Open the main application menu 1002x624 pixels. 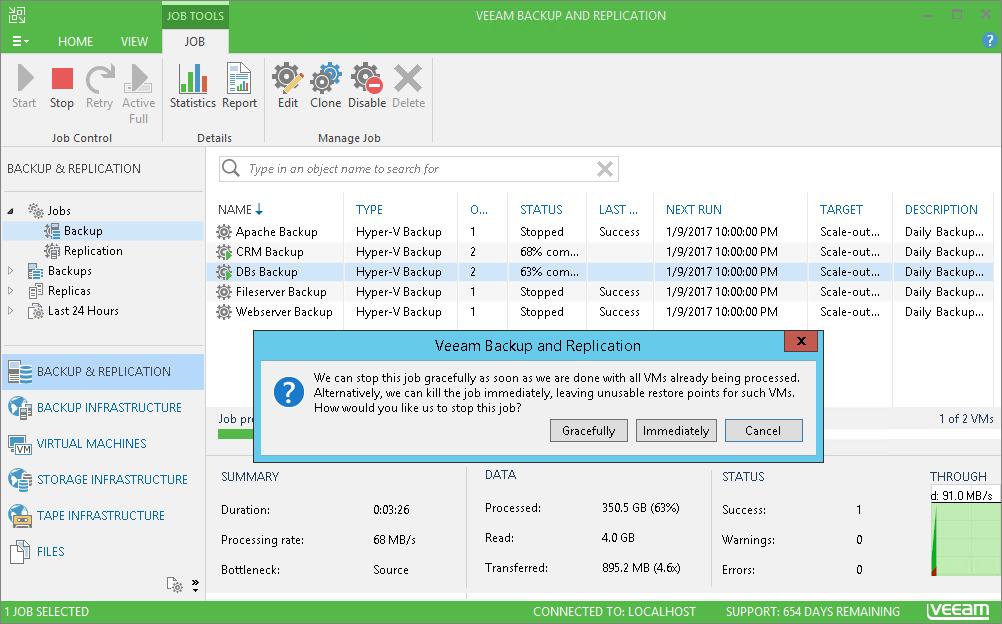(x=20, y=42)
